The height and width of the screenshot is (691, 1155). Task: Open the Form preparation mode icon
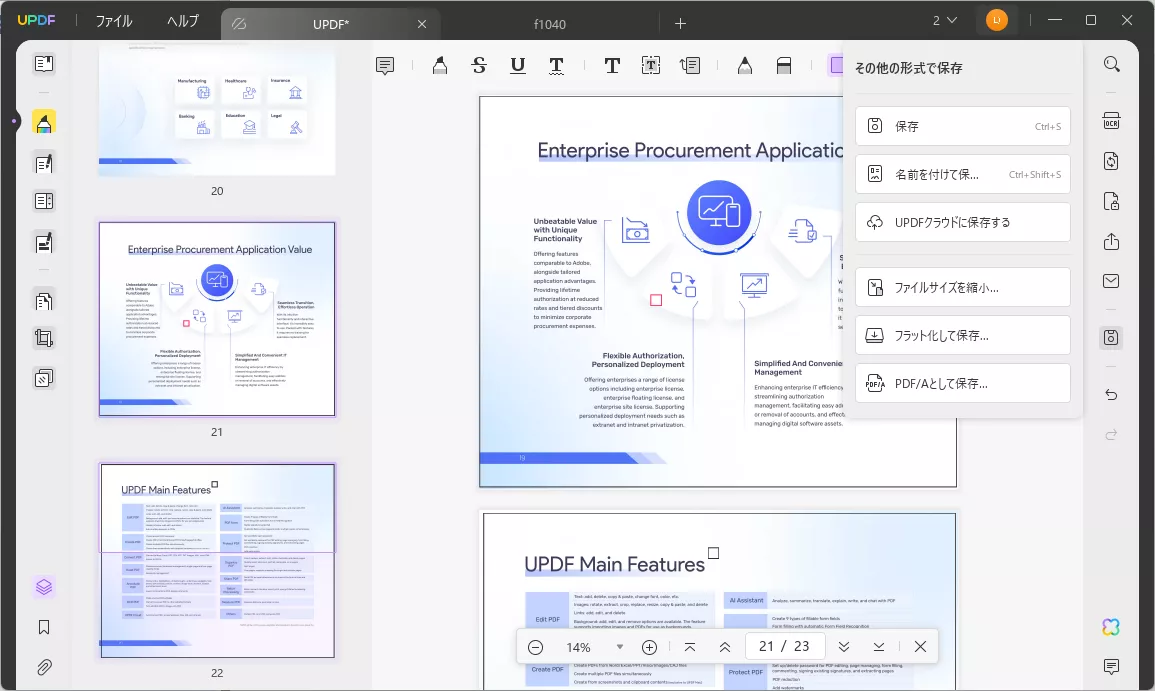[44, 201]
